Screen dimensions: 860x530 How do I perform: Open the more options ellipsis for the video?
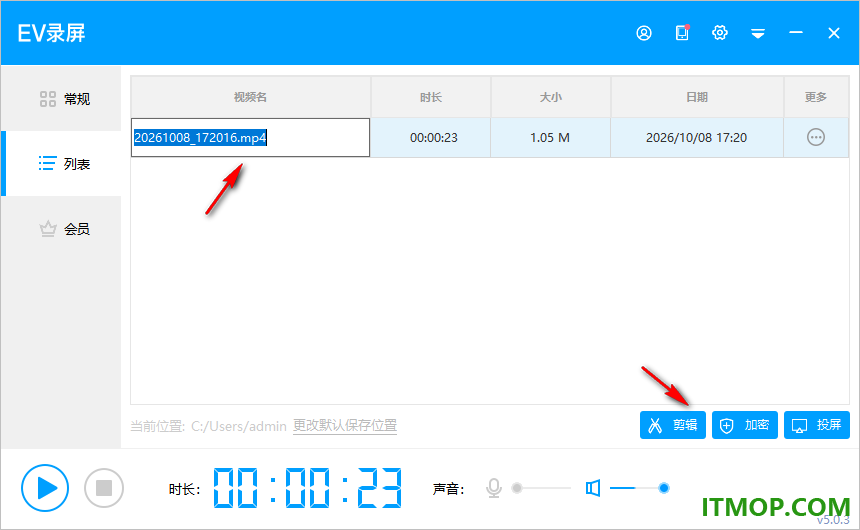[x=816, y=137]
